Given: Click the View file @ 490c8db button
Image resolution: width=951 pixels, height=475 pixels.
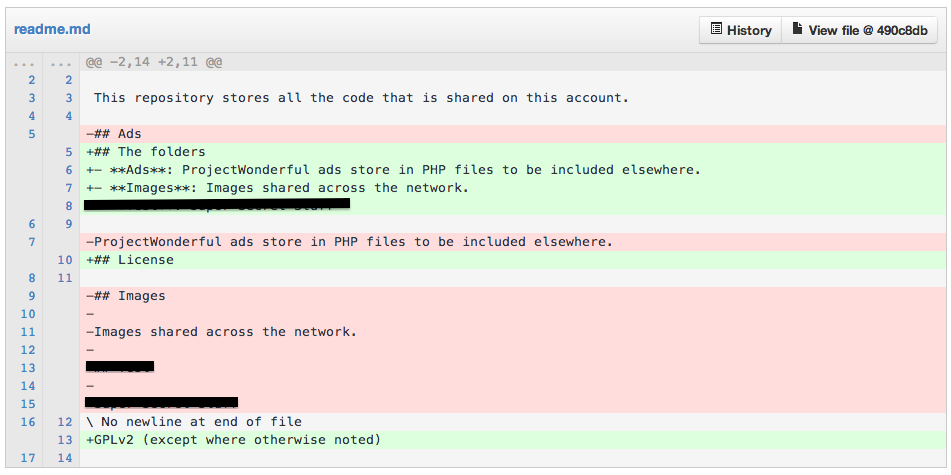Looking at the screenshot, I should click(859, 30).
